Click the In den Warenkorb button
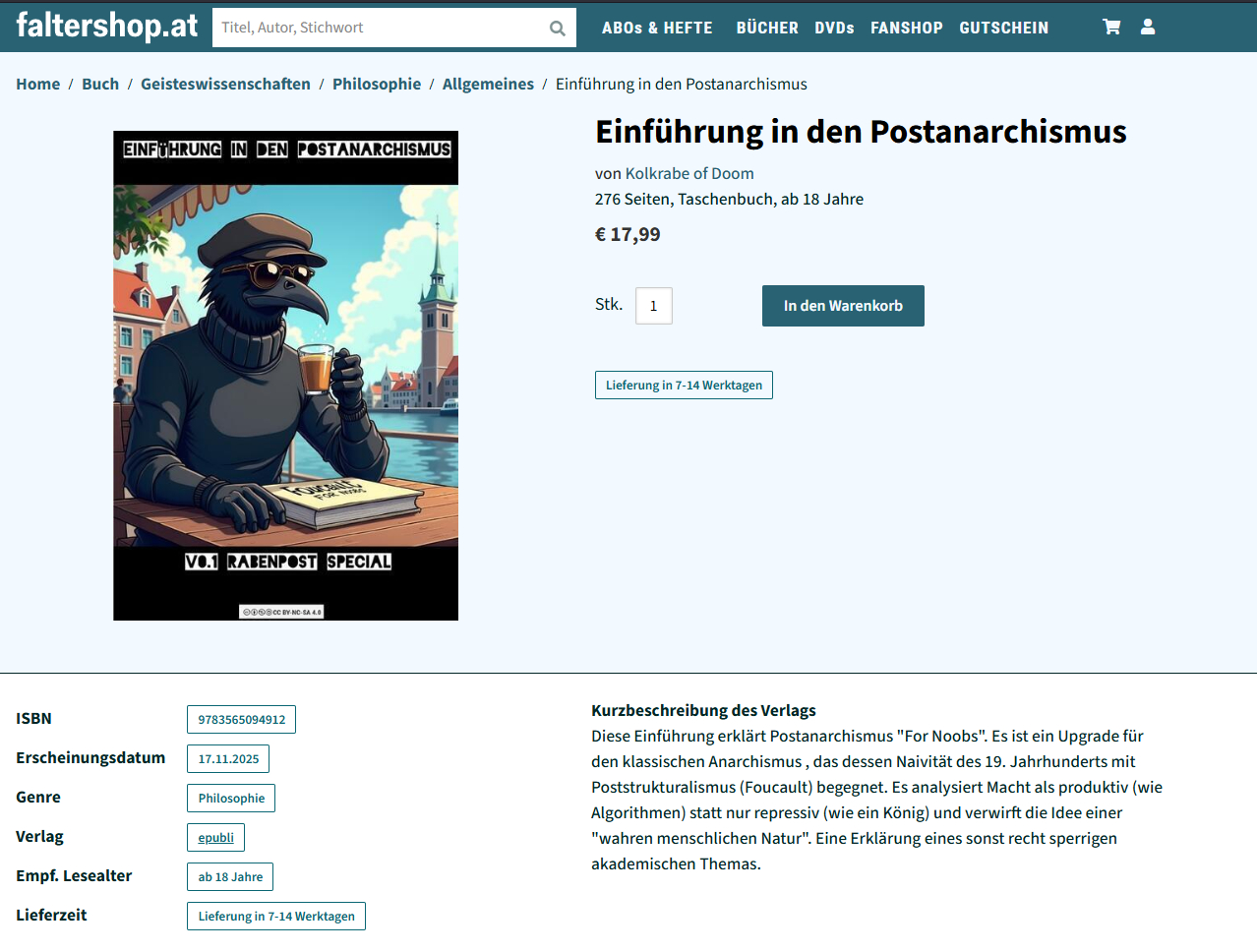The height and width of the screenshot is (952, 1257). 843,306
